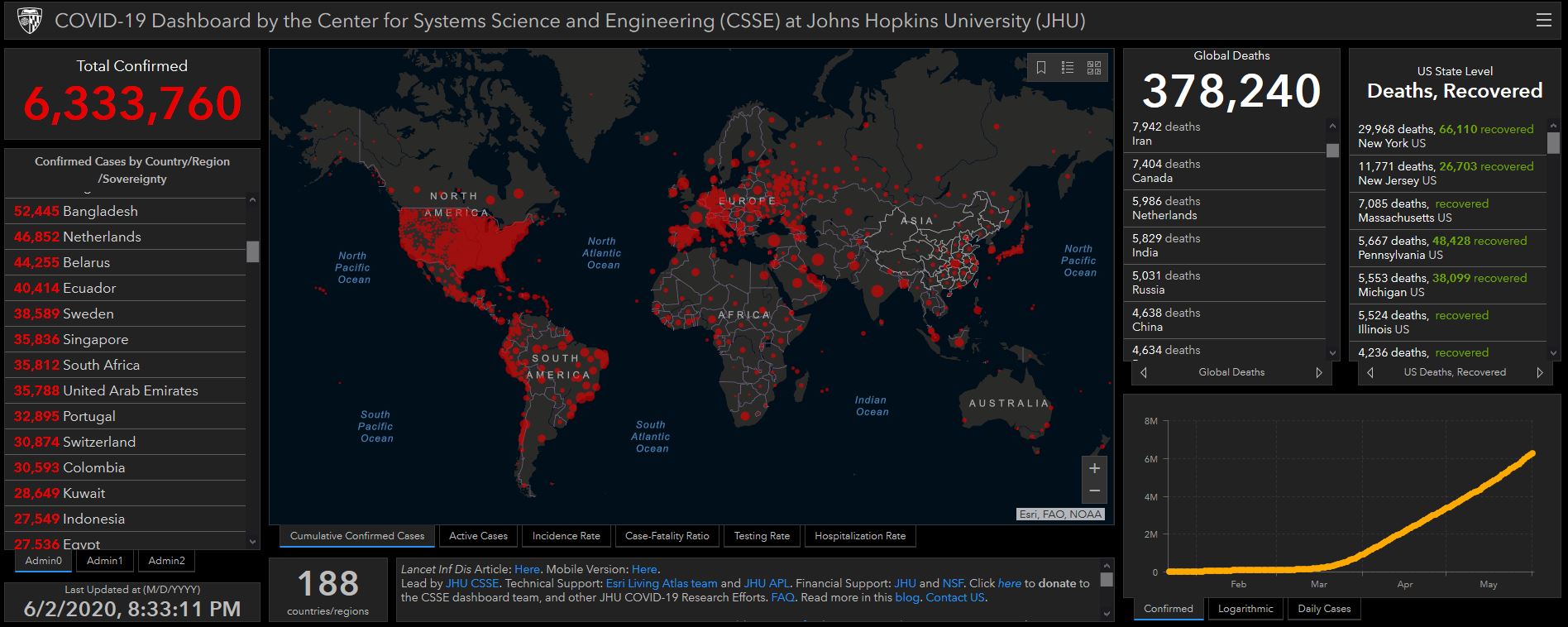The height and width of the screenshot is (627, 1568).
Task: Go to previous US Deaths, Recovered page
Action: [1370, 372]
